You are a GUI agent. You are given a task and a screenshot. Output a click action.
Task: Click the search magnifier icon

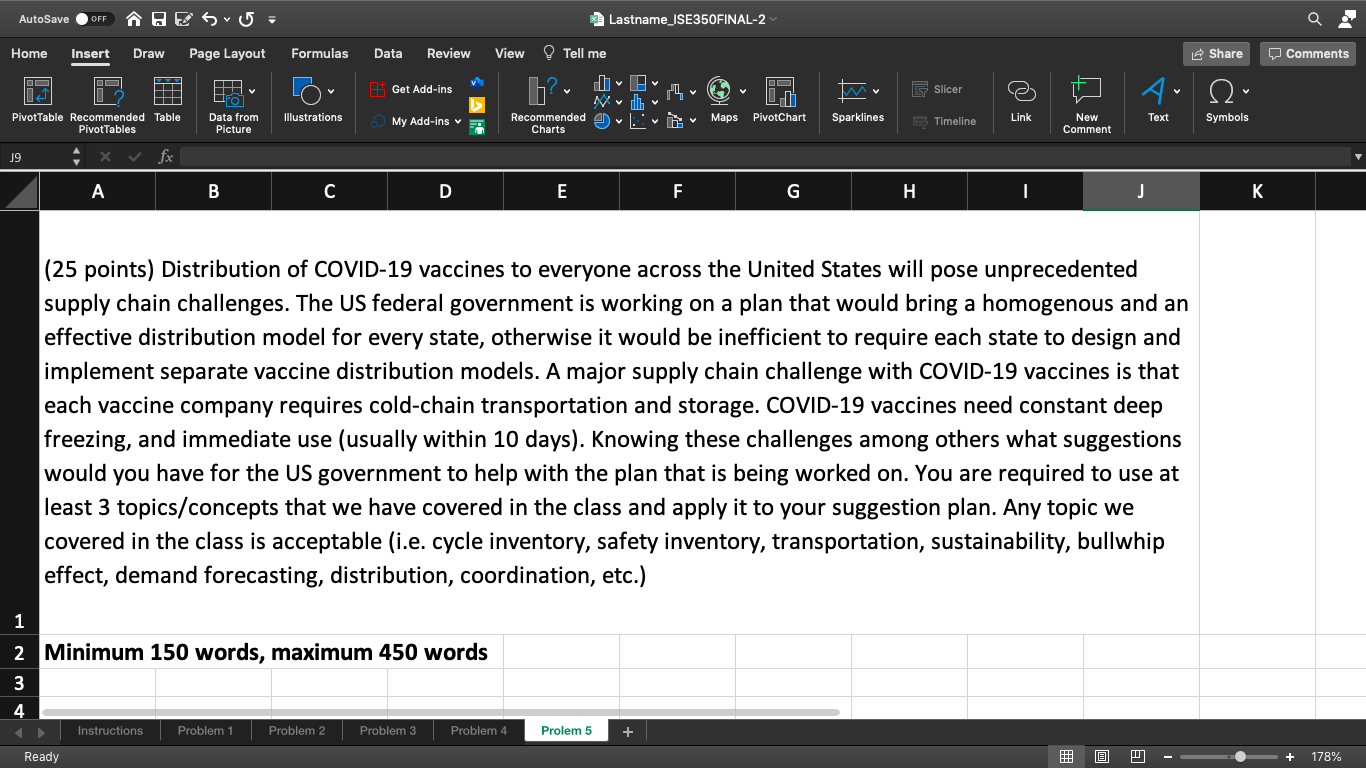1314,19
